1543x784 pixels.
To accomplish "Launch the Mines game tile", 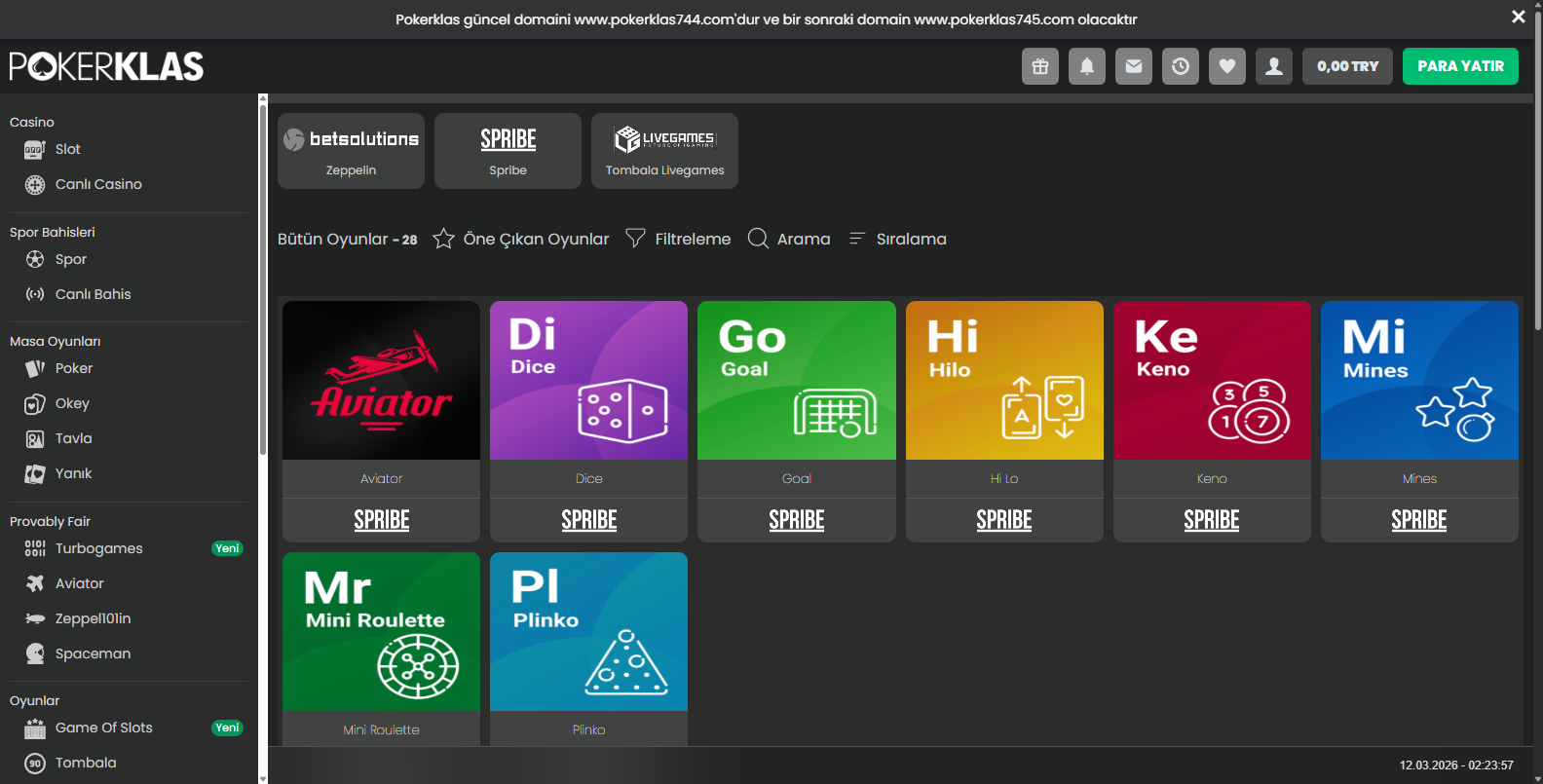I will coord(1419,381).
